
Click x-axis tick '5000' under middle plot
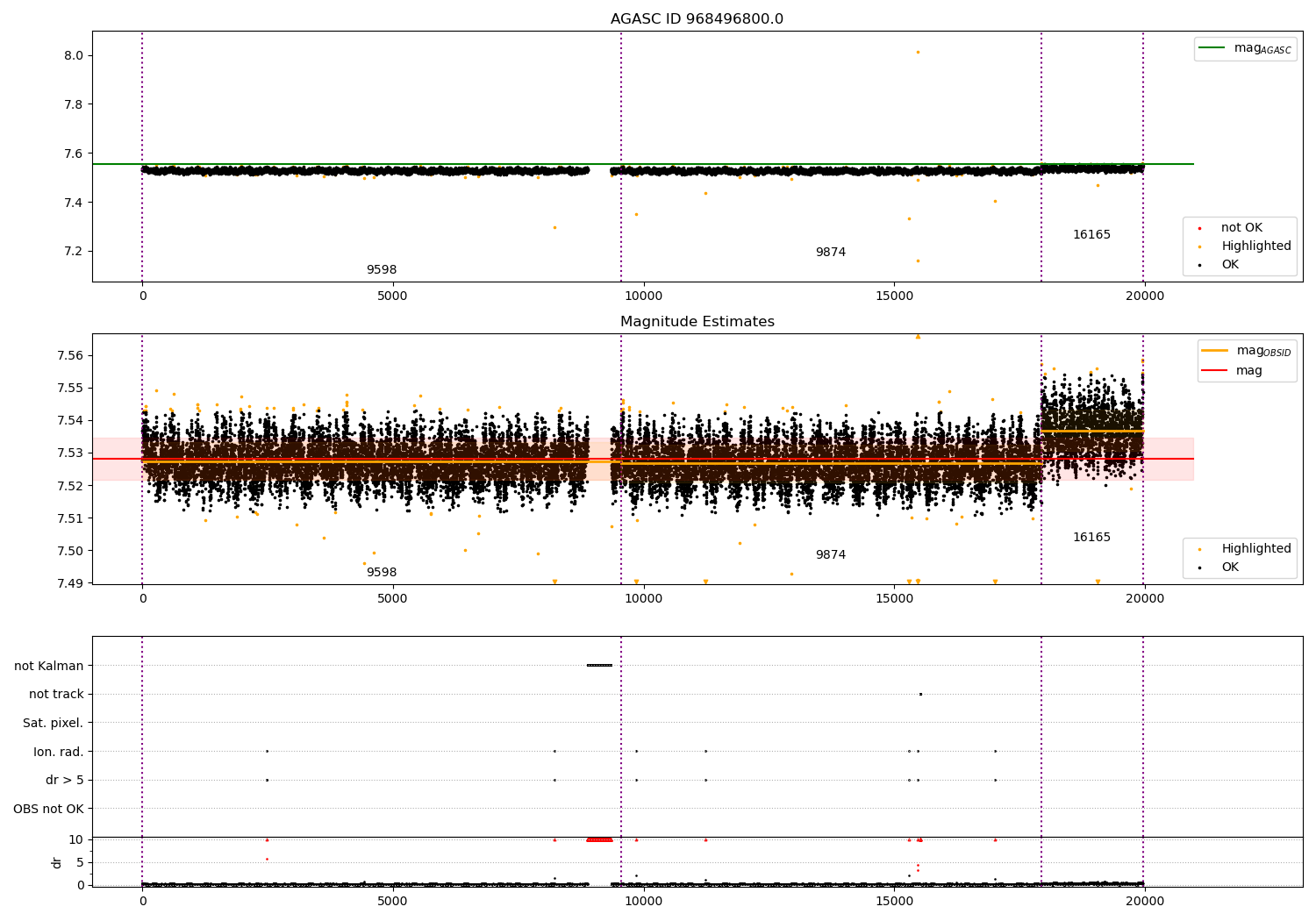[x=392, y=599]
